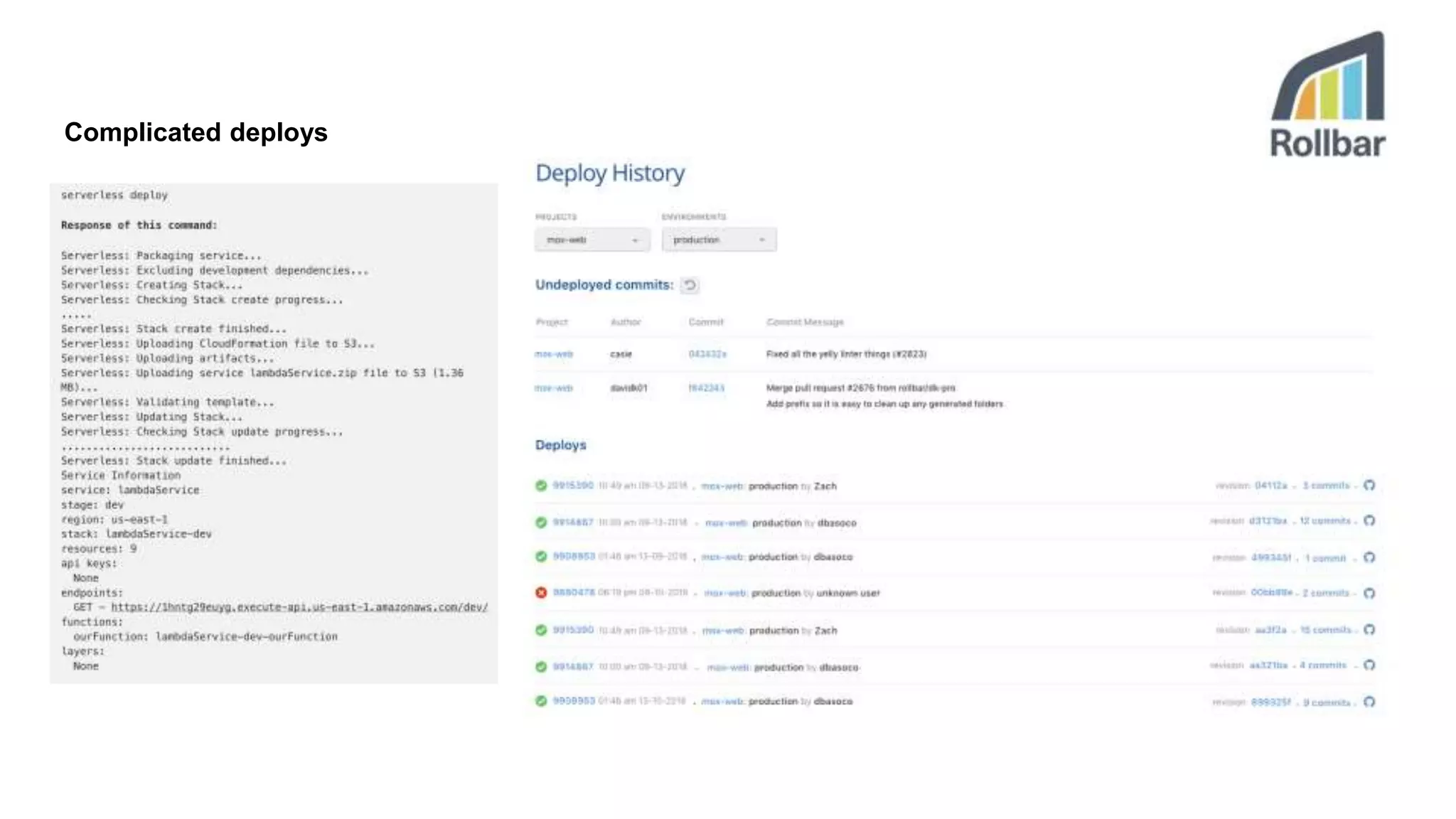Click the mox-web link in unknown user deploy

[x=726, y=593]
